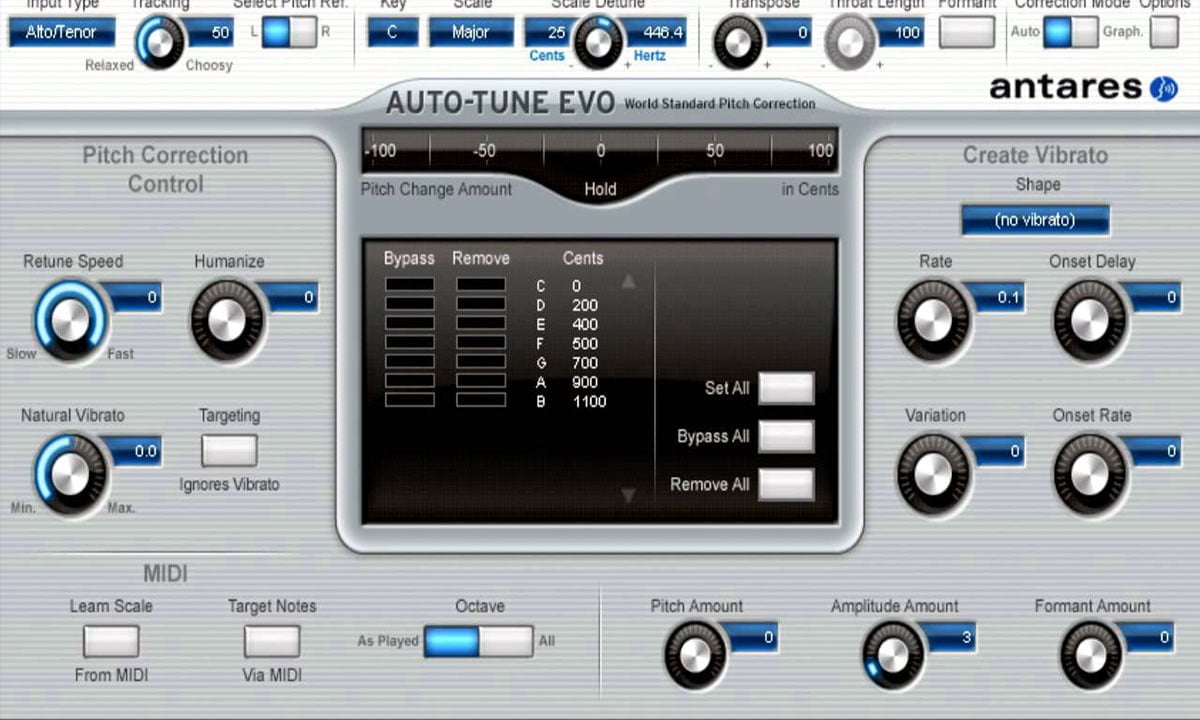The image size is (1200, 720).
Task: Click the Pitch Change Amount meter
Action: [600, 152]
